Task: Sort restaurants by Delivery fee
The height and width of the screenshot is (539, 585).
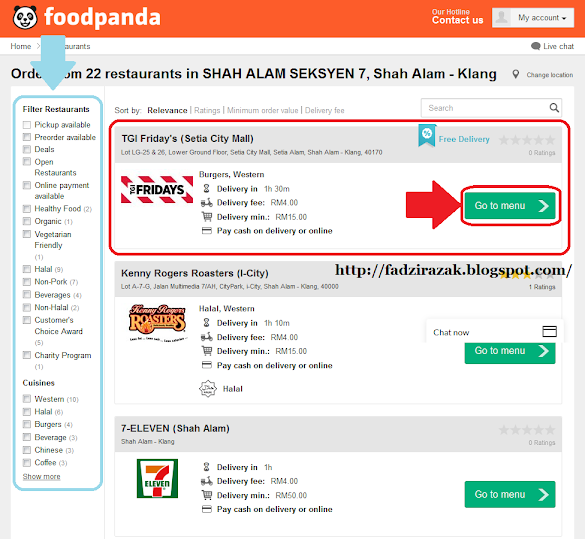Action: [324, 110]
